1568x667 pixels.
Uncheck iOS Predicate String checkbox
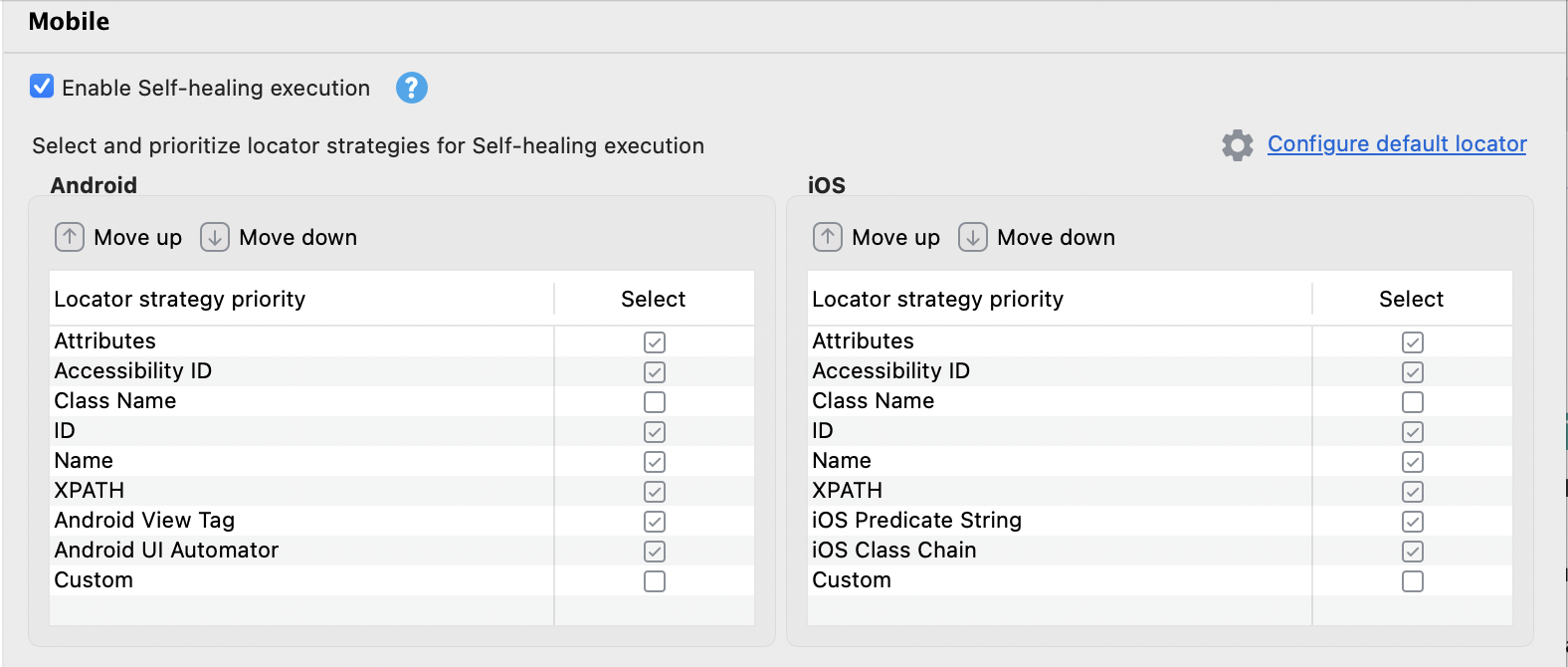1413,522
